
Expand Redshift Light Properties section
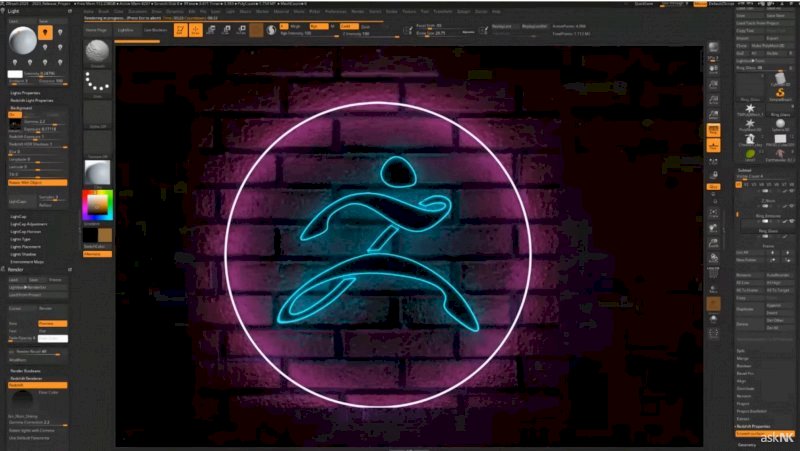[32, 101]
